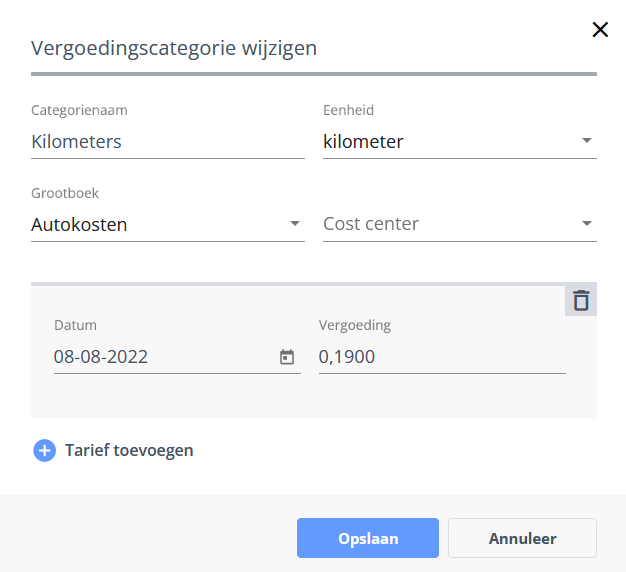Expand the Eenheid dropdown arrow

(x=586, y=141)
